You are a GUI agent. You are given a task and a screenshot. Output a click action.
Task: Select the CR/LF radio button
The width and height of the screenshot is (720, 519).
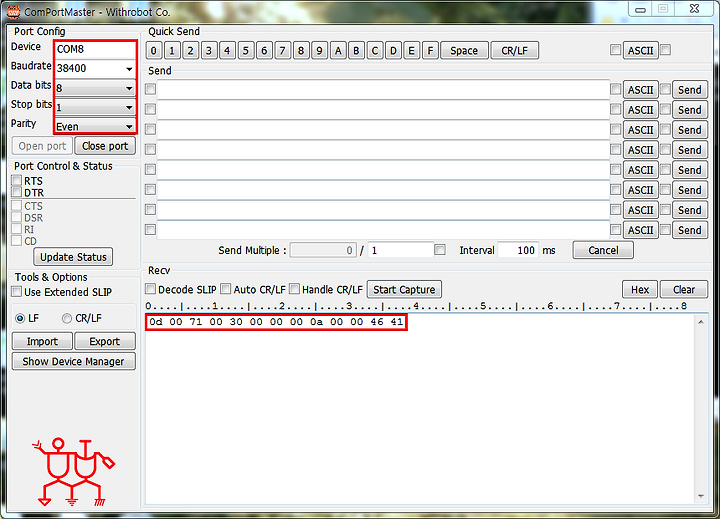(67, 318)
